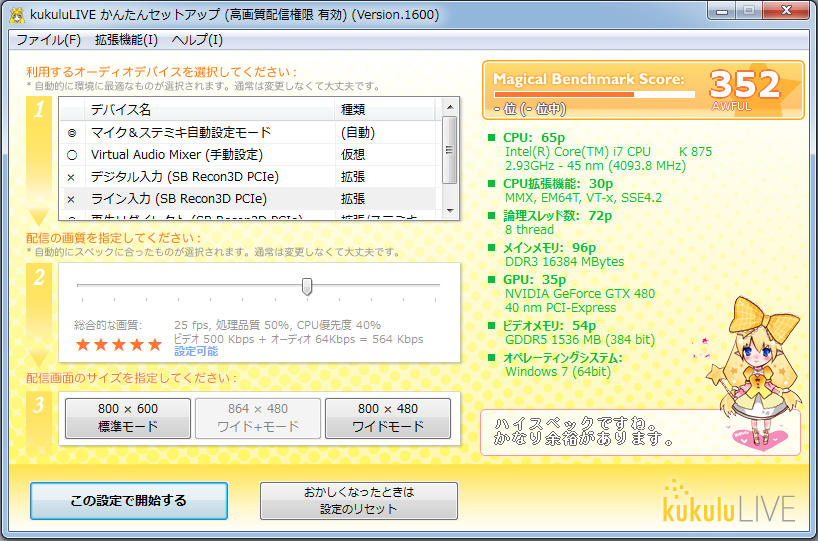
Task: Click the メインメモリ: 96p score line
Action: pyautogui.click(x=549, y=248)
